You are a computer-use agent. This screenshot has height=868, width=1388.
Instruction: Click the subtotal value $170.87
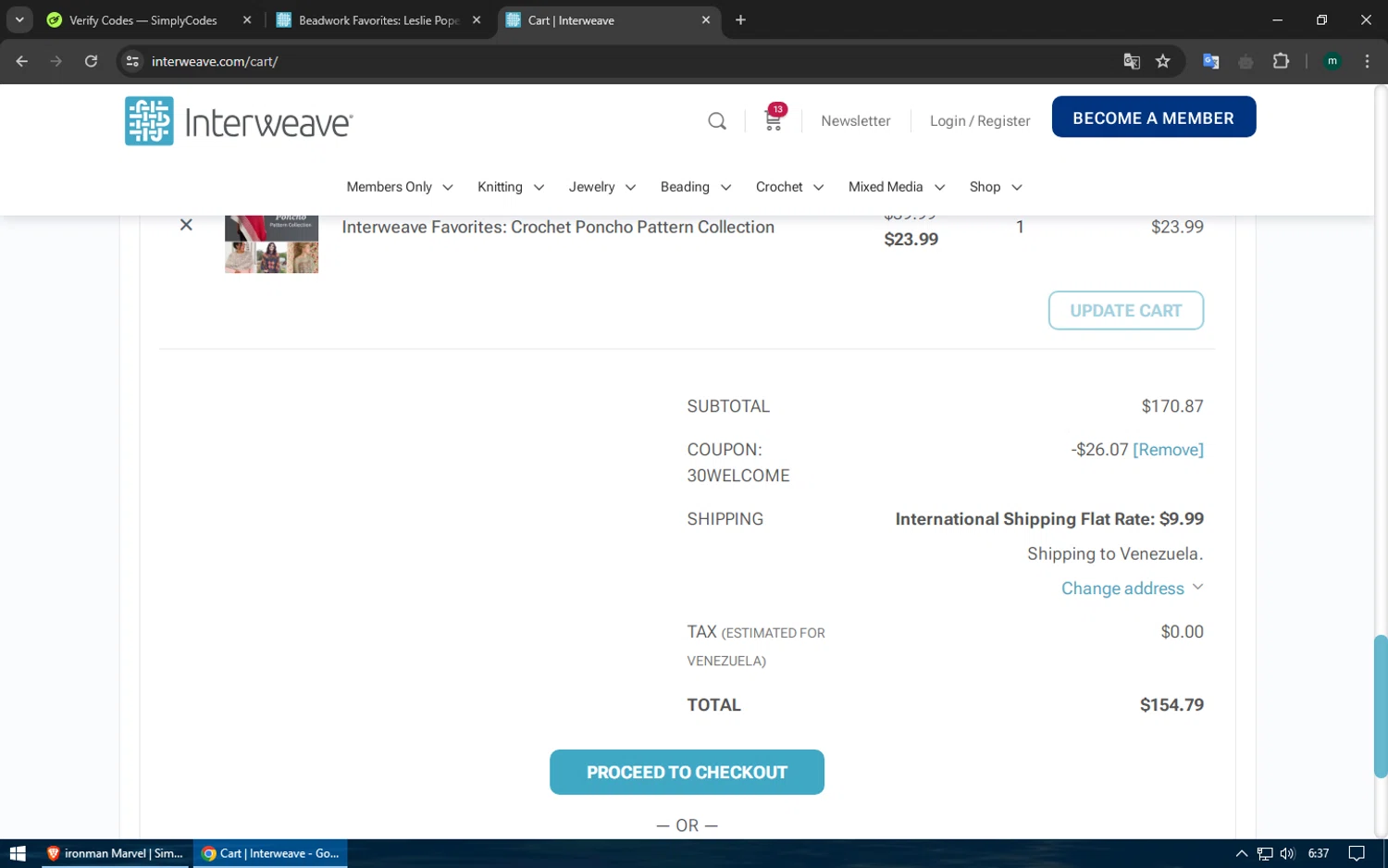tap(1172, 406)
